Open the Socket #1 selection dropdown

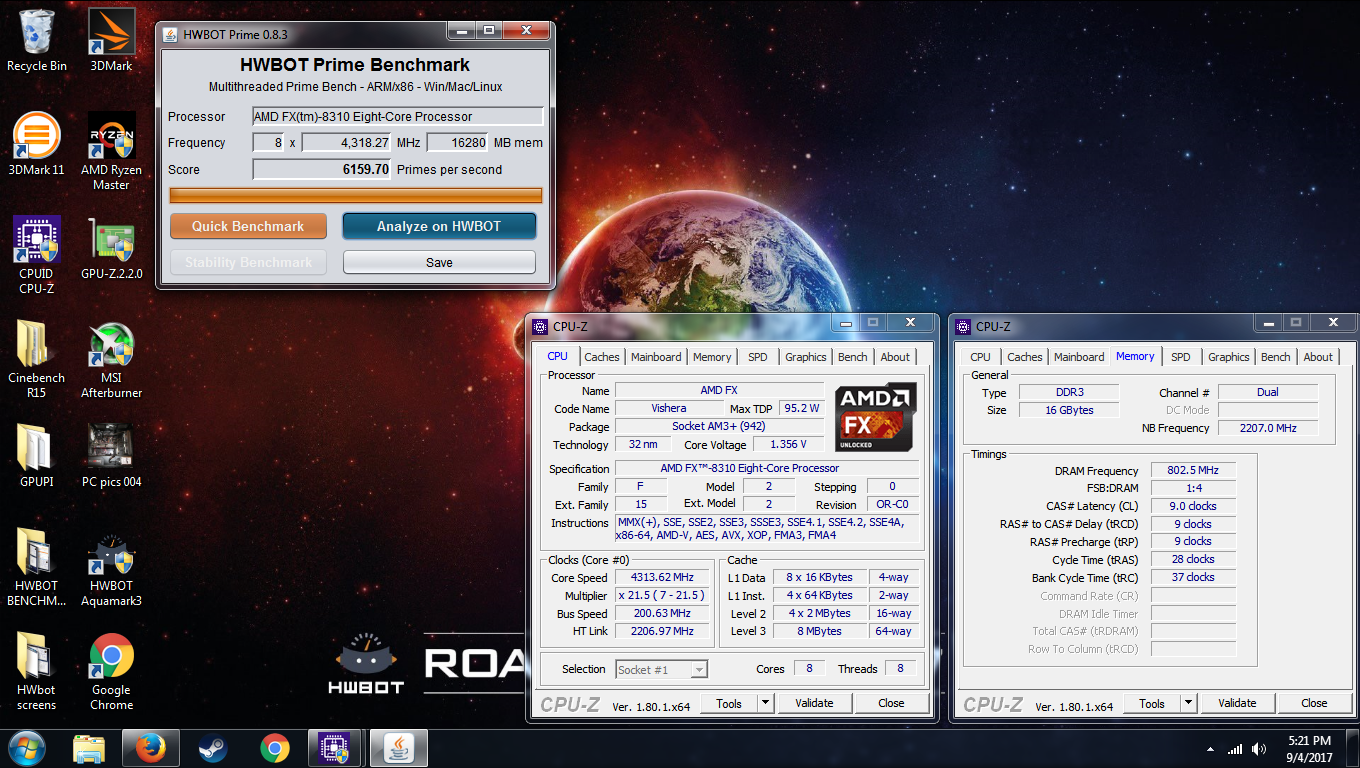point(661,670)
